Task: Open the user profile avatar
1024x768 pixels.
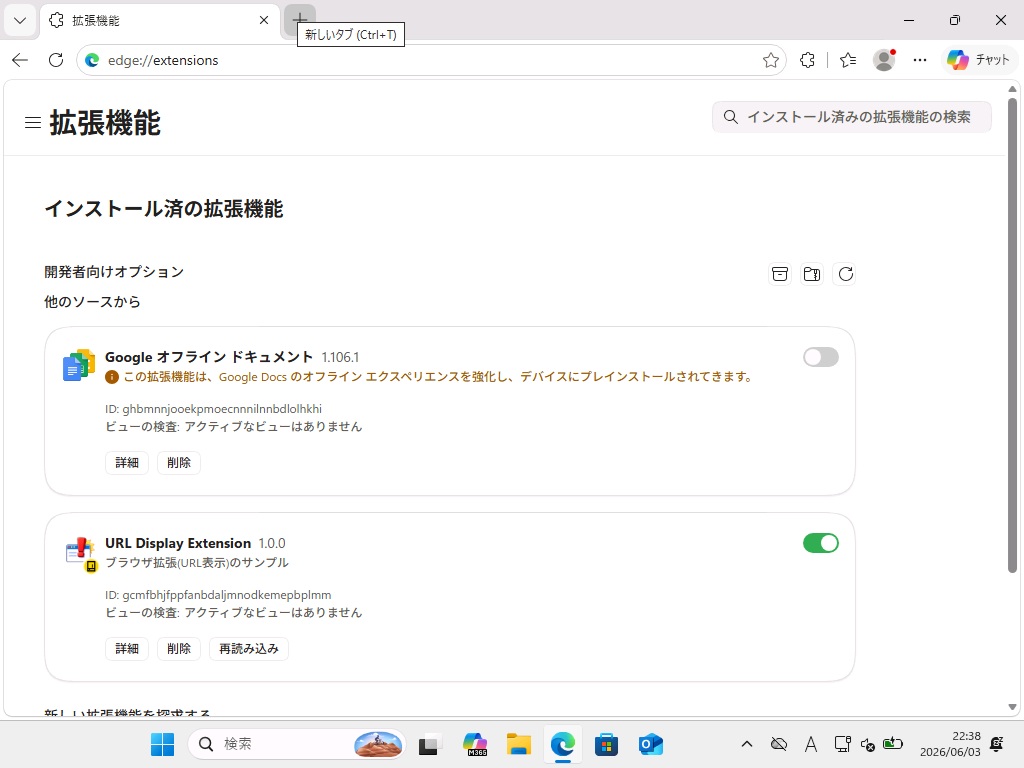Action: (x=884, y=60)
